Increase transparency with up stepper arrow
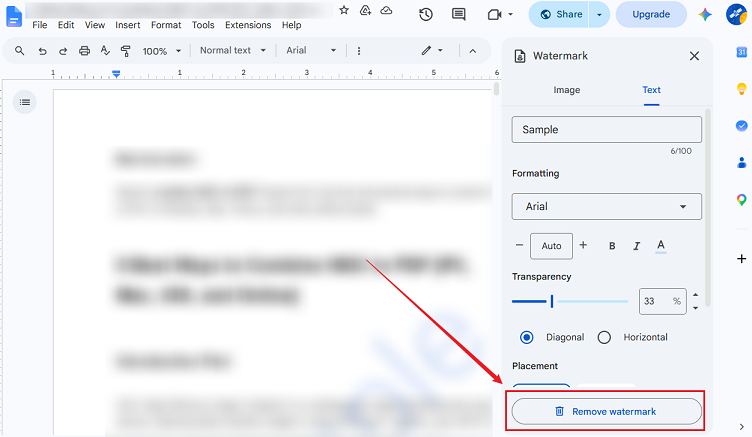The image size is (752, 437). (x=695, y=295)
